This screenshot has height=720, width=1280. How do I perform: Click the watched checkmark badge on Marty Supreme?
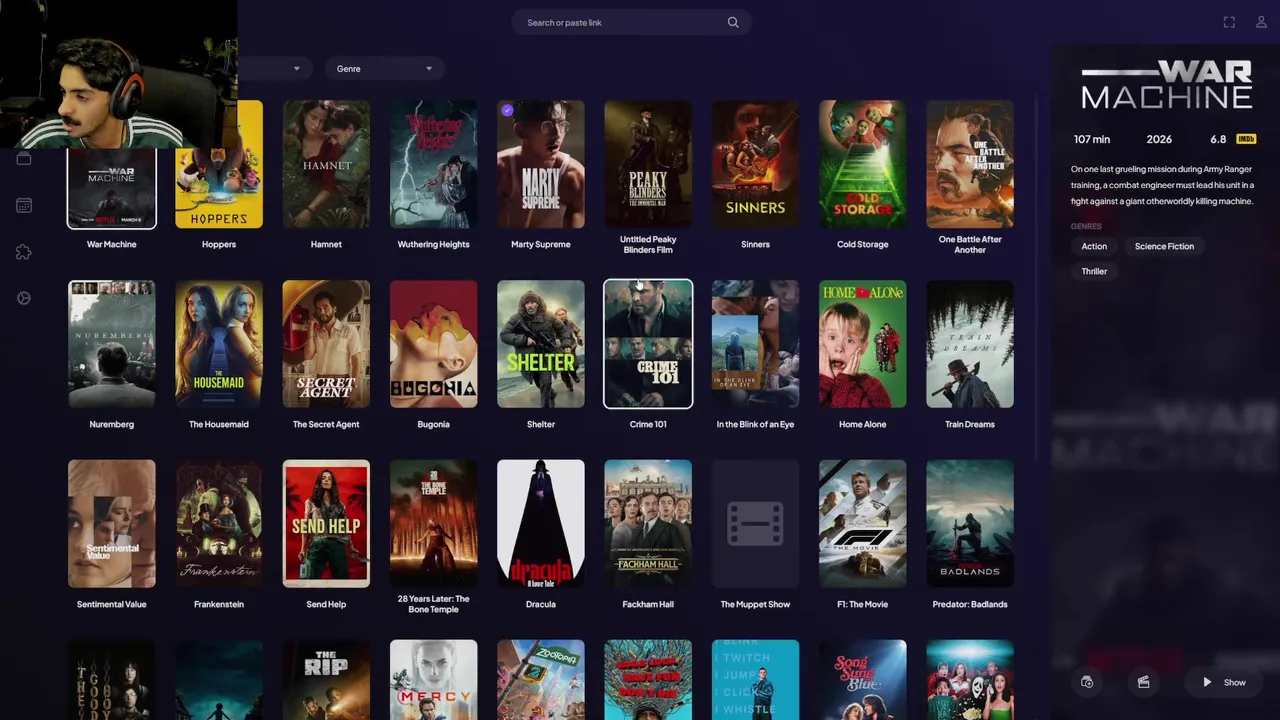[x=507, y=111]
